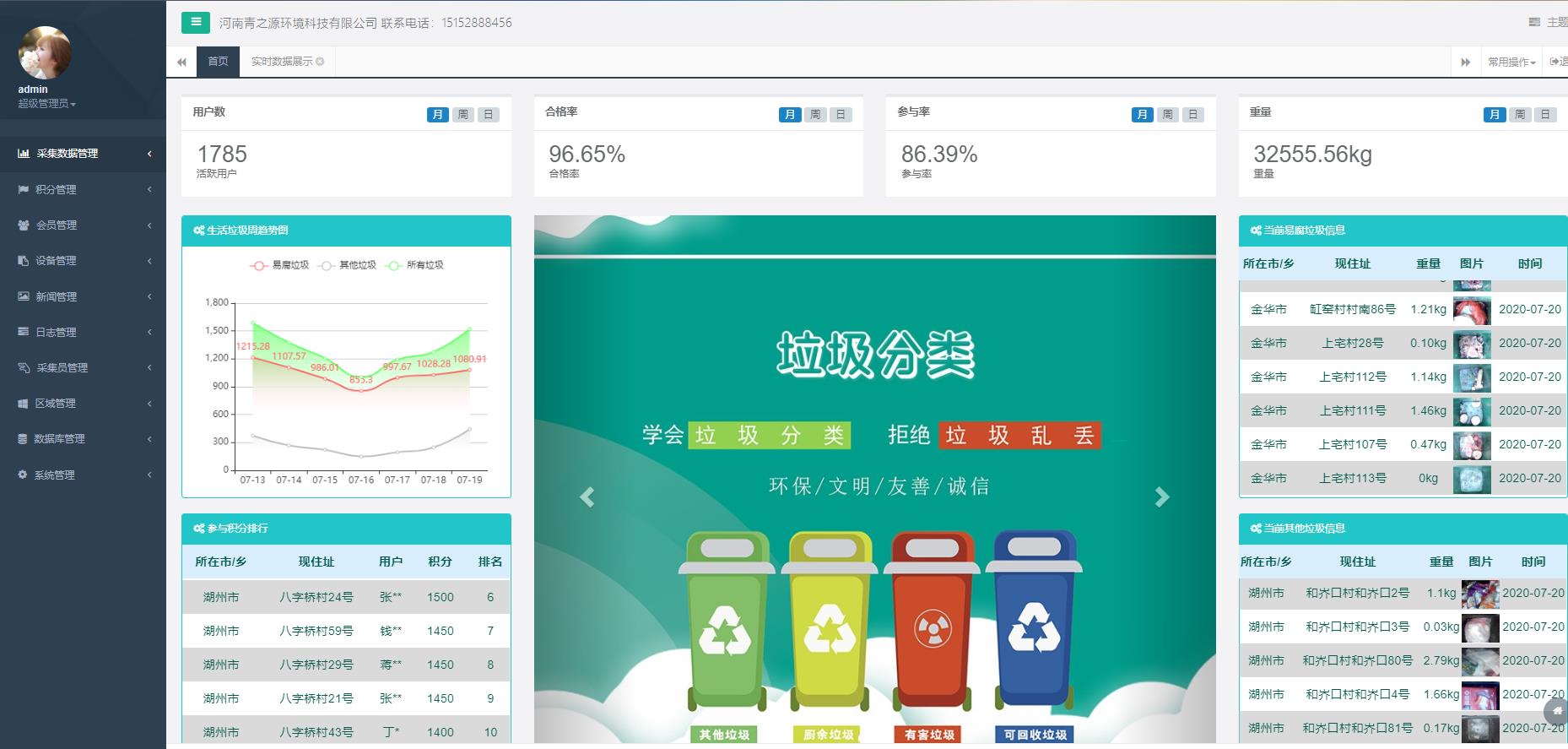This screenshot has height=749, width=1568.
Task: Click the 生活垃圾周趋势图 panel gears icon
Action: pos(199,231)
